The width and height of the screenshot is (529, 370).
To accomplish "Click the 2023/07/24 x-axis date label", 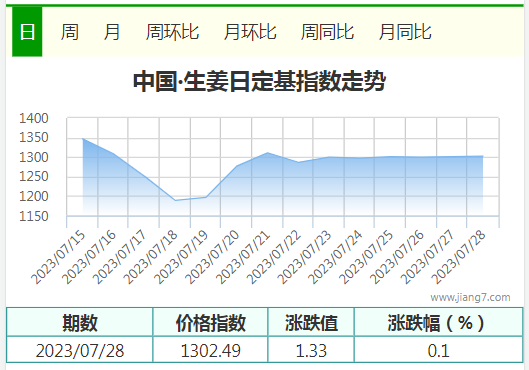I will [x=336, y=258].
